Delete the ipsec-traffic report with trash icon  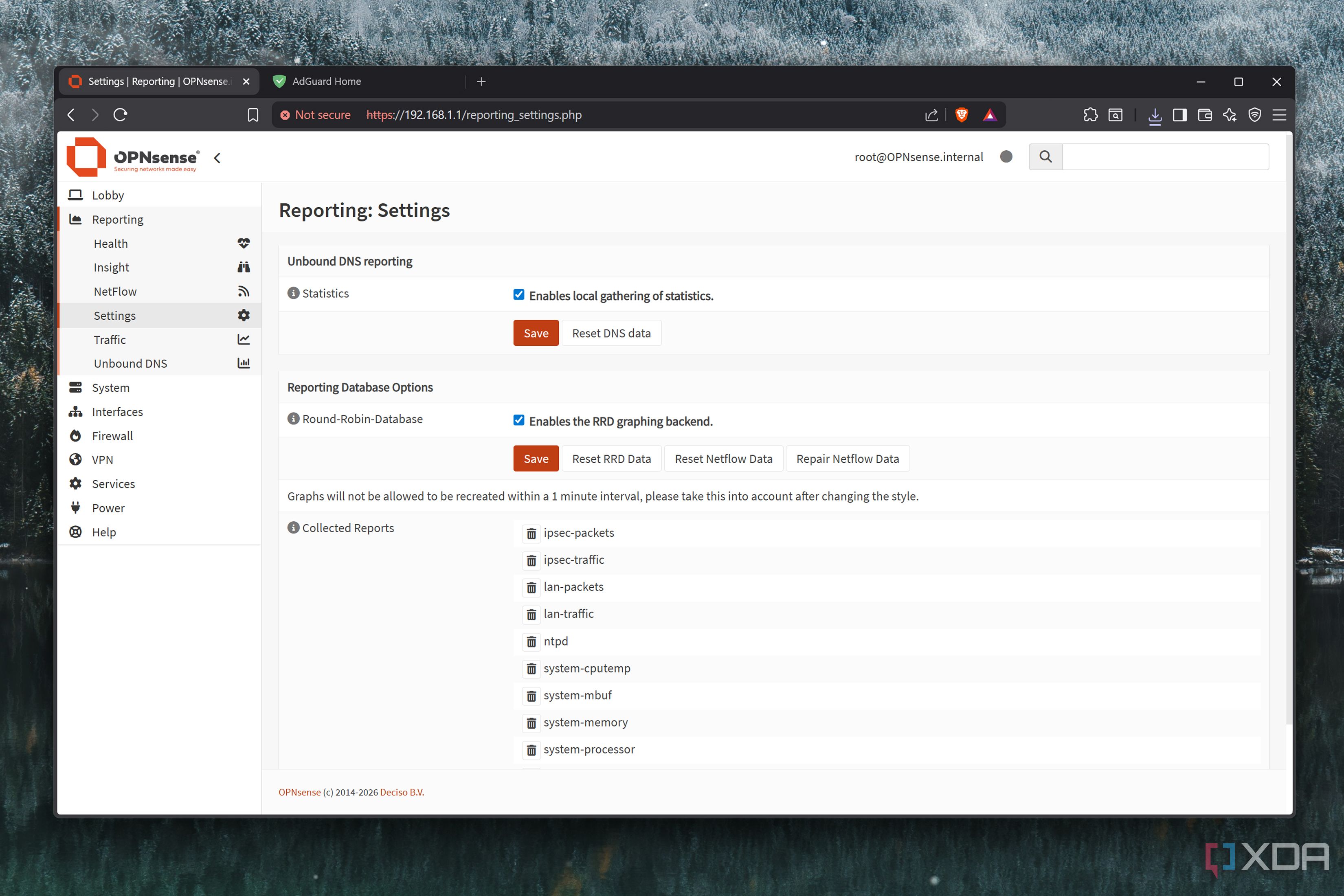pyautogui.click(x=531, y=560)
